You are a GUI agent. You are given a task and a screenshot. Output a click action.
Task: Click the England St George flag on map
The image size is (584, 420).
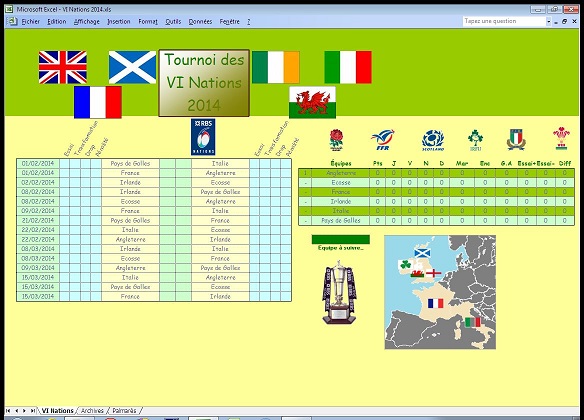coord(434,273)
